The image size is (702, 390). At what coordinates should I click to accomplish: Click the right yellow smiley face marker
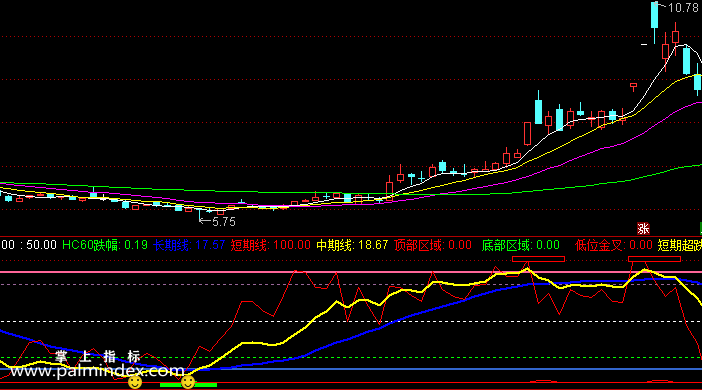(x=188, y=382)
